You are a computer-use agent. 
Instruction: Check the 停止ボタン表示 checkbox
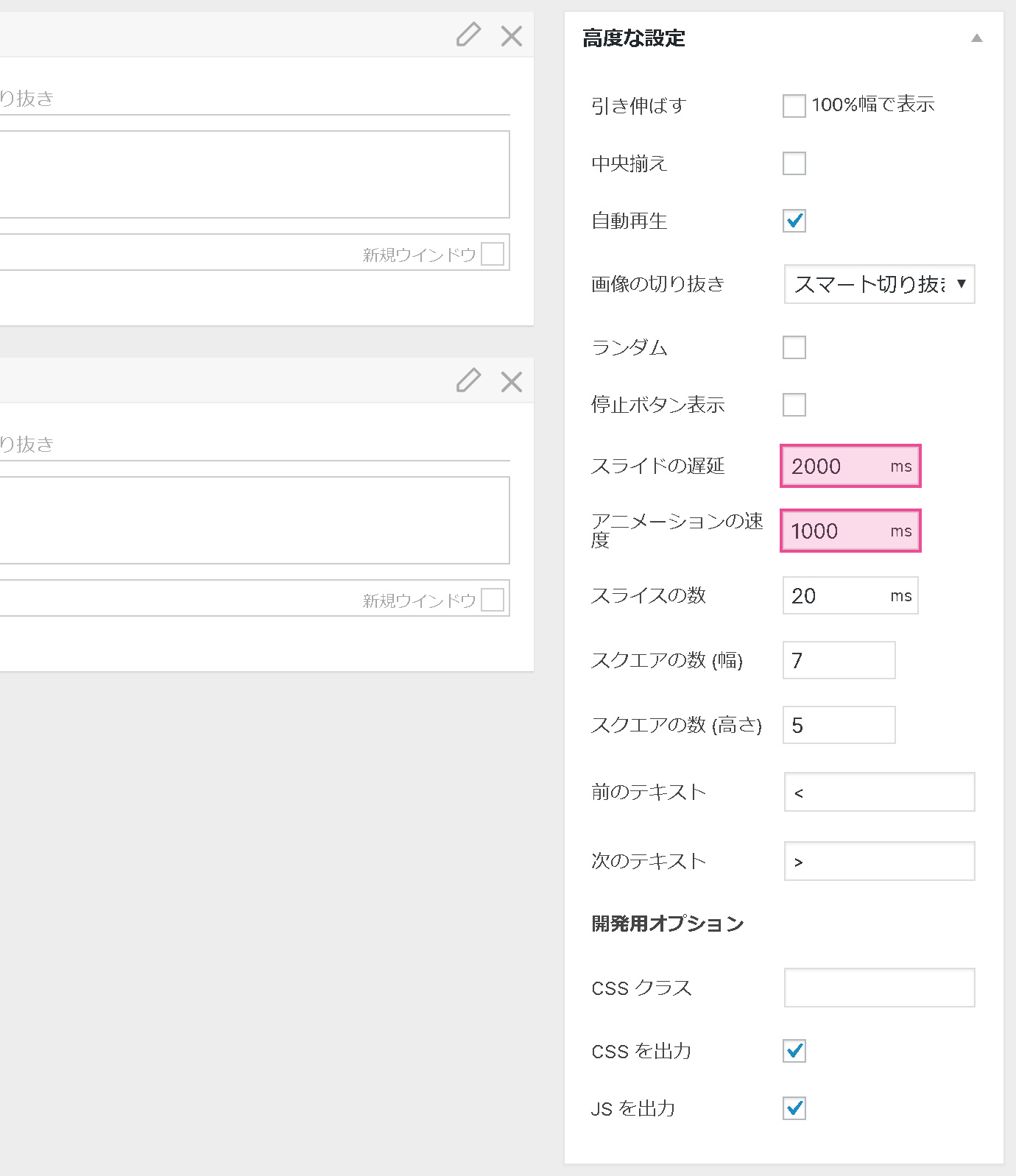794,405
